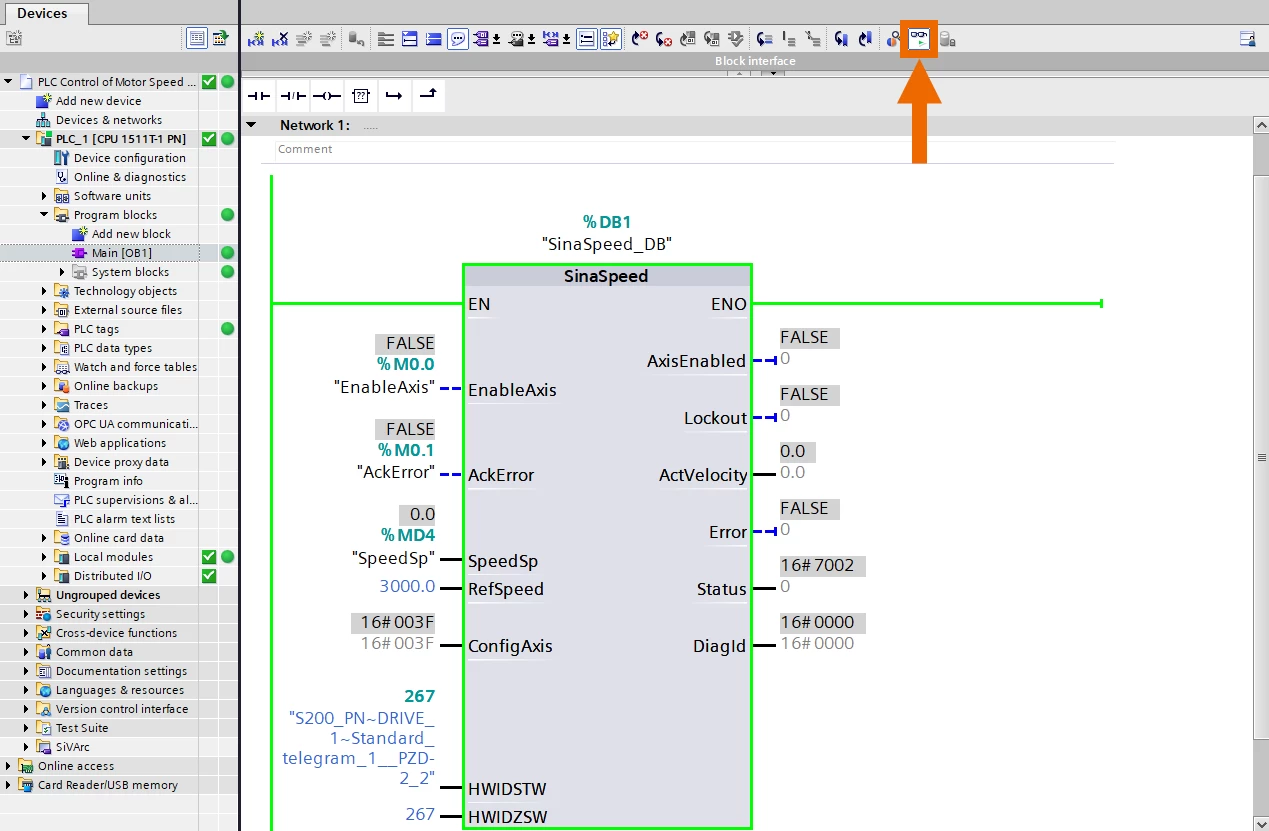Screen dimensions: 1269x831
Task: Click the green checkmark status for PLC_1
Action: (x=209, y=139)
